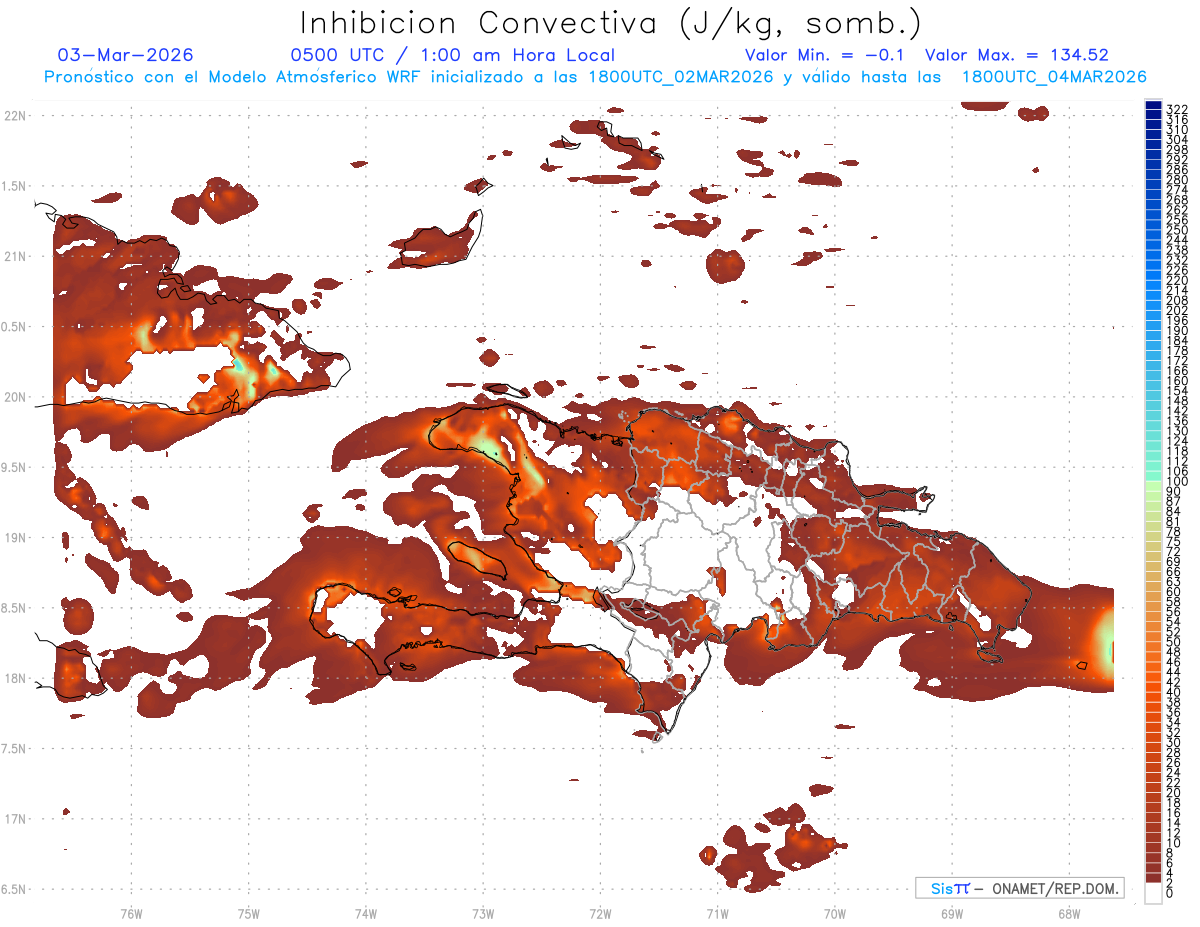Click the "20N" latitude label

click(x=16, y=397)
